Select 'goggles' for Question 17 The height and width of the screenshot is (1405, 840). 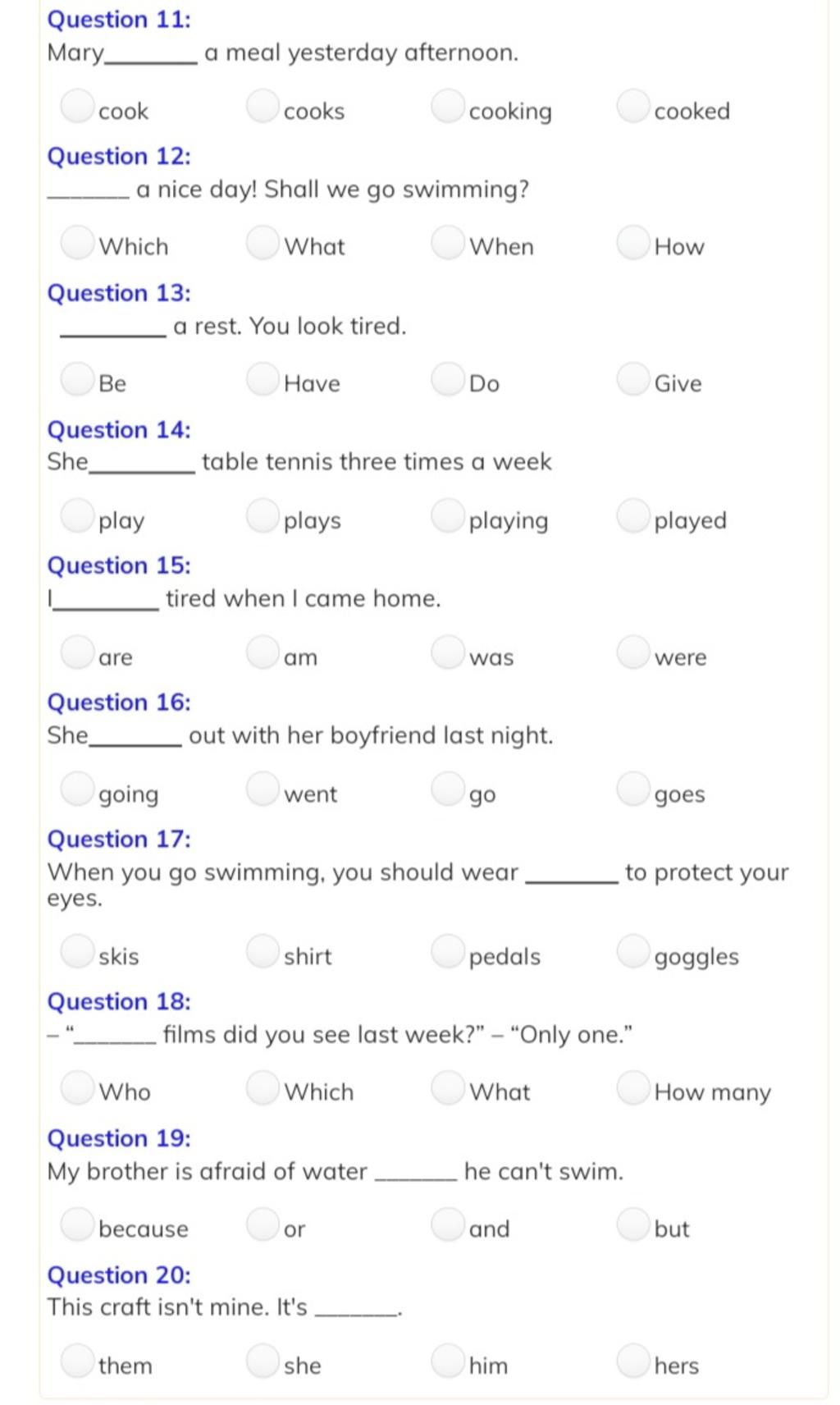click(633, 951)
